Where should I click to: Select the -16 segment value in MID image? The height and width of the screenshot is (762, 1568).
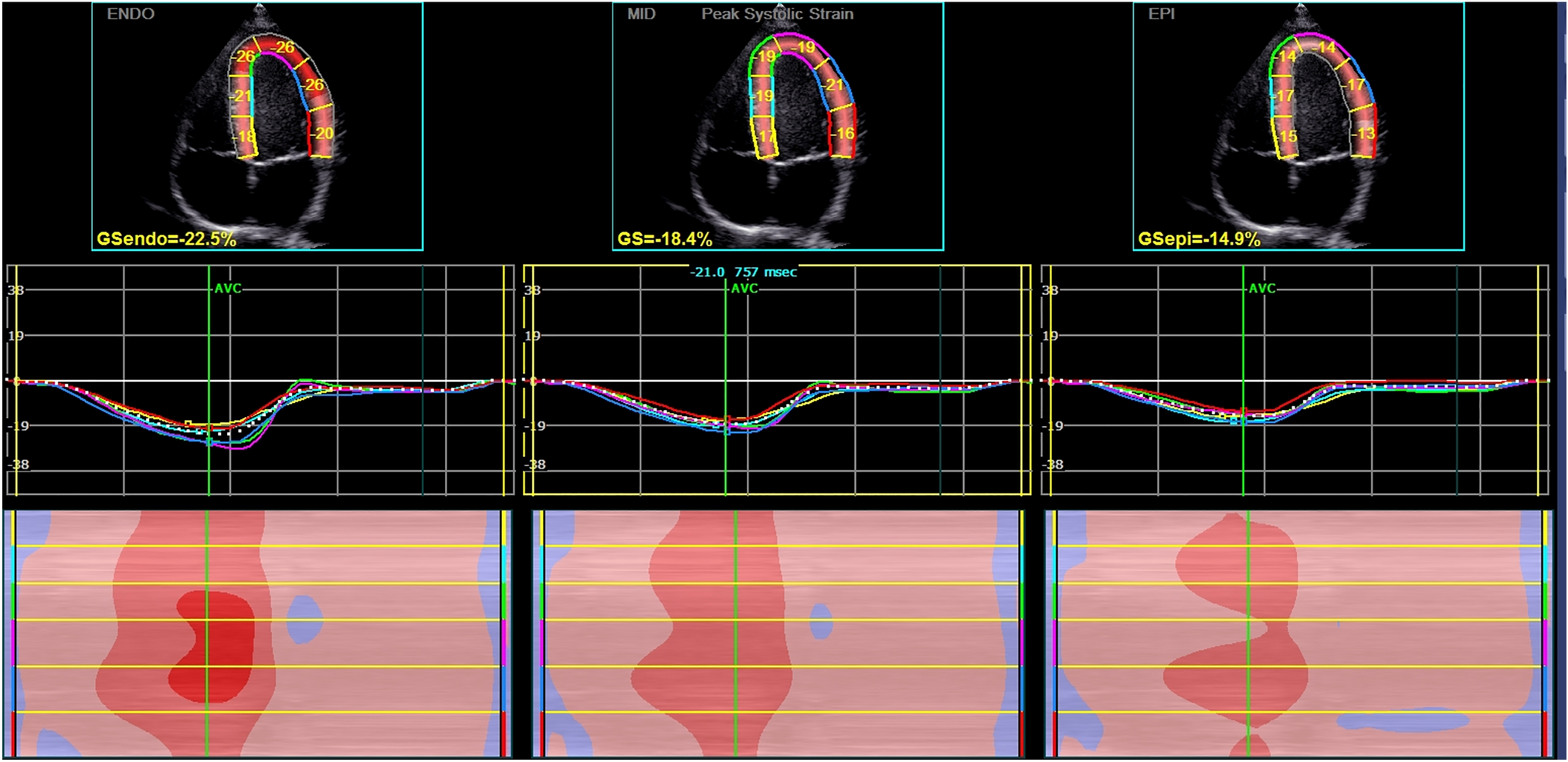pos(843,133)
